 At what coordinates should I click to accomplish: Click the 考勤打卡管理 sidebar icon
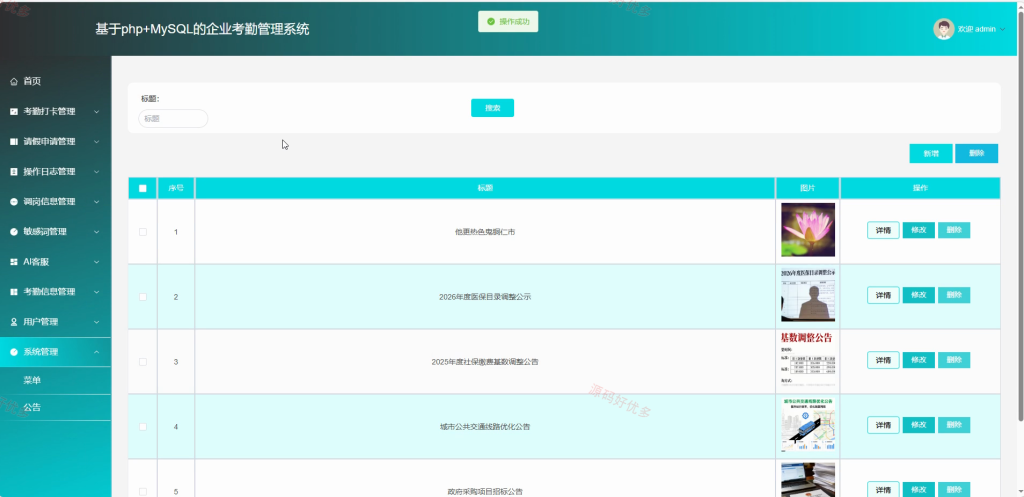[x=14, y=112]
